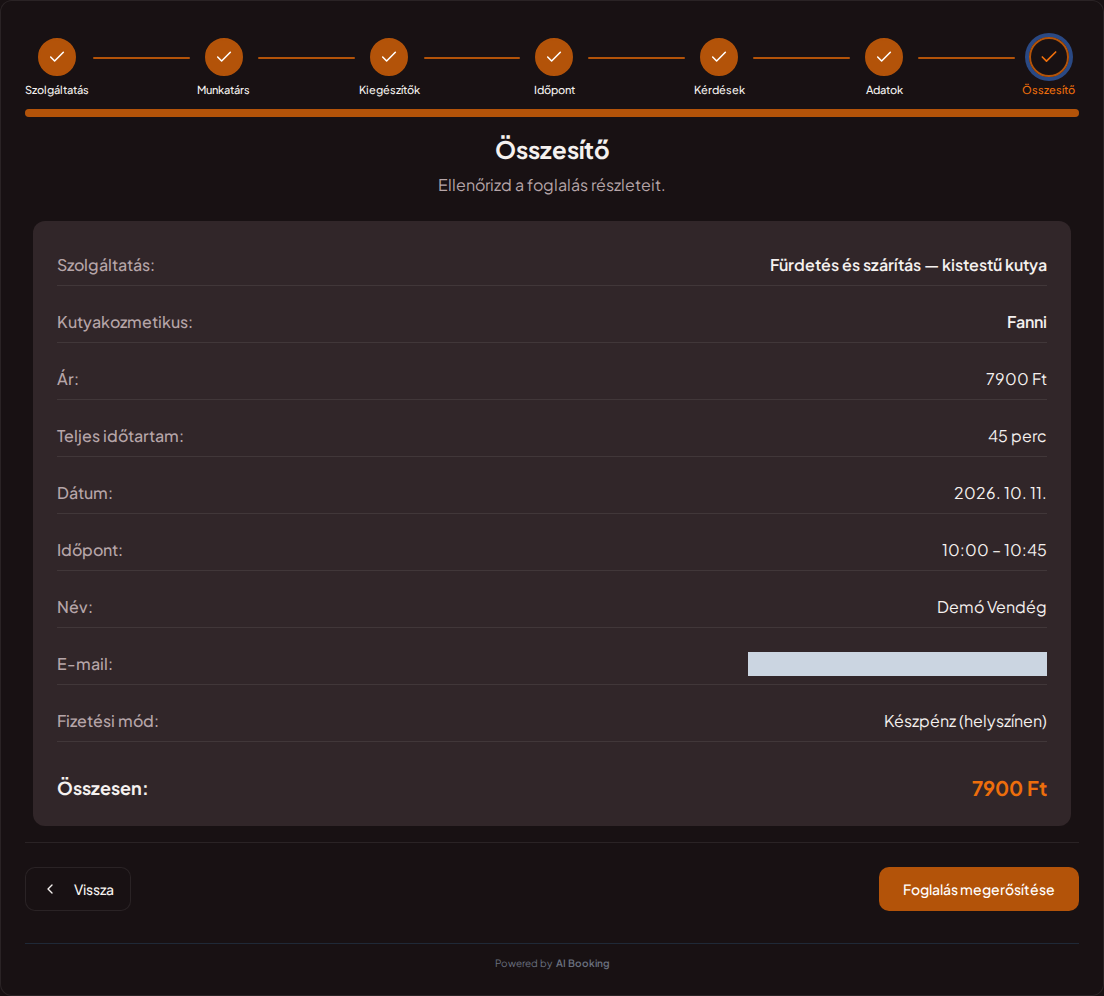Click the redacted E-mail value field
Screen dimensions: 1104x996
(897, 664)
